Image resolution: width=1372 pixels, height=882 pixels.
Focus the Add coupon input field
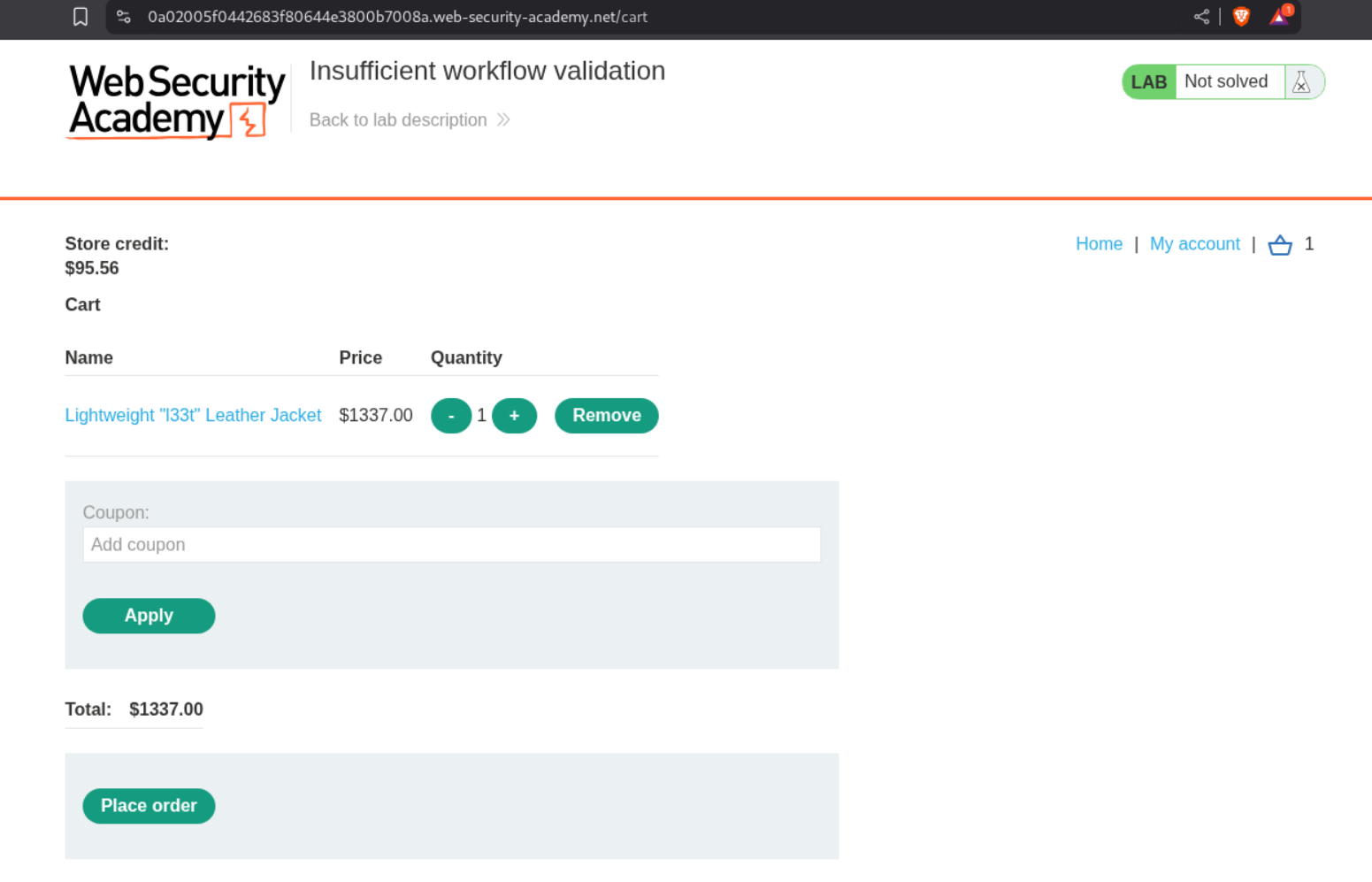point(451,545)
